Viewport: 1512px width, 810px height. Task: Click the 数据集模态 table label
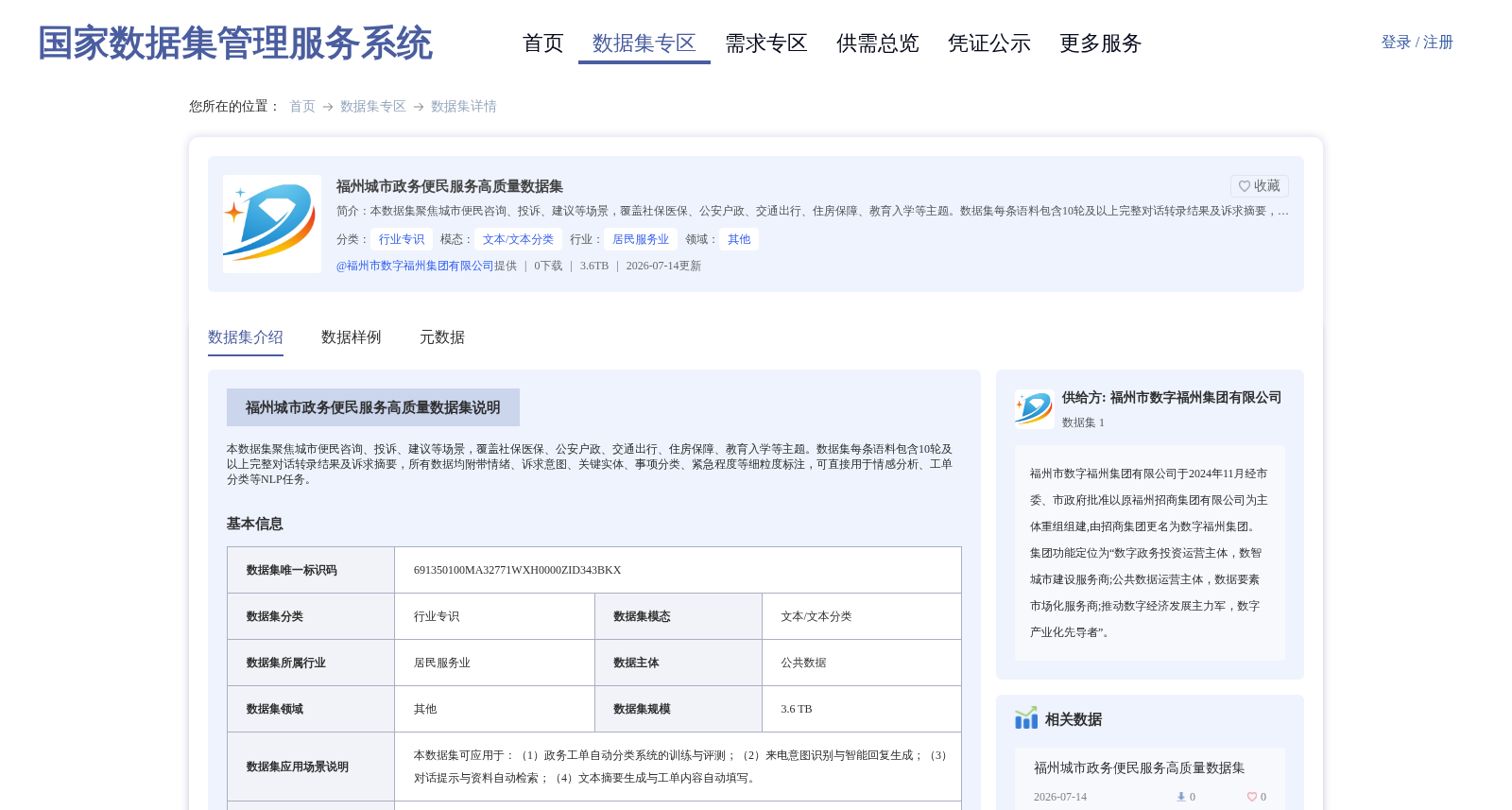643,616
